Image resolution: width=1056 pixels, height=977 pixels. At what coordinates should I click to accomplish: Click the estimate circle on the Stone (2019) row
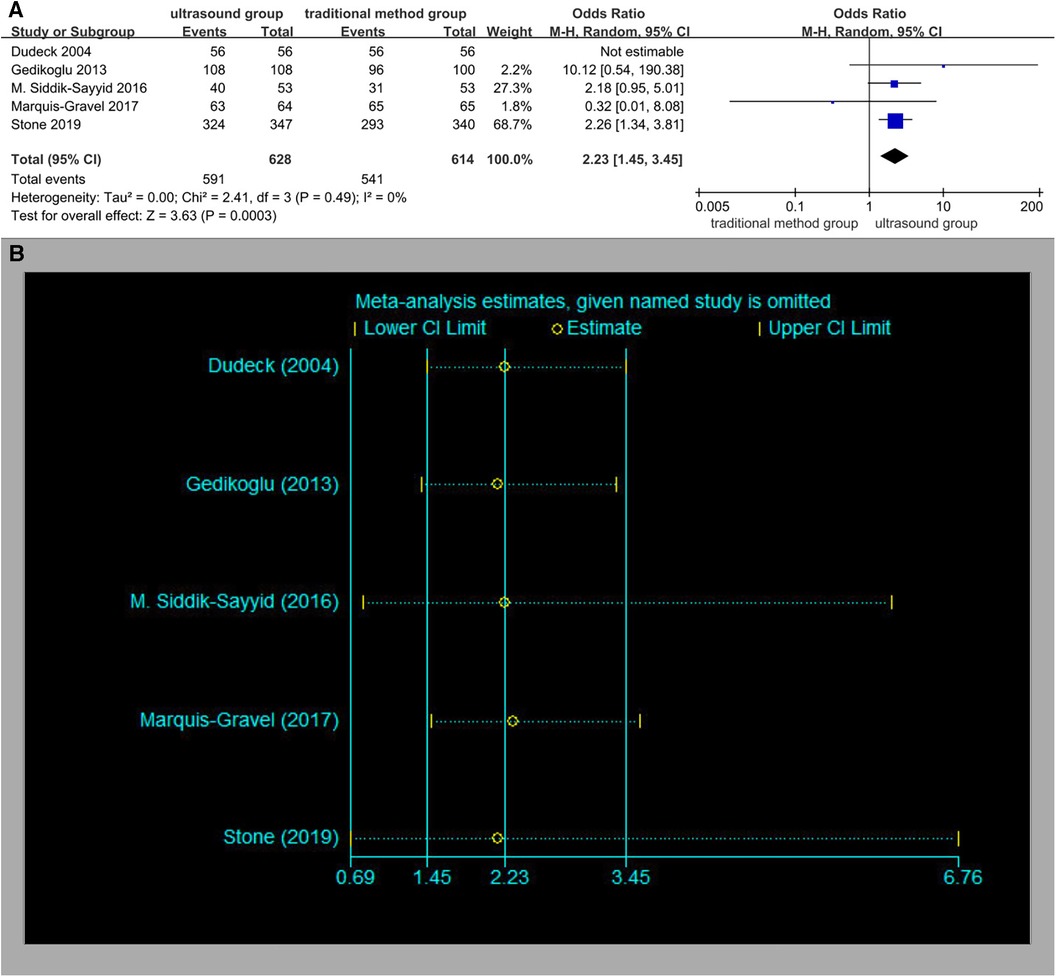pos(497,838)
